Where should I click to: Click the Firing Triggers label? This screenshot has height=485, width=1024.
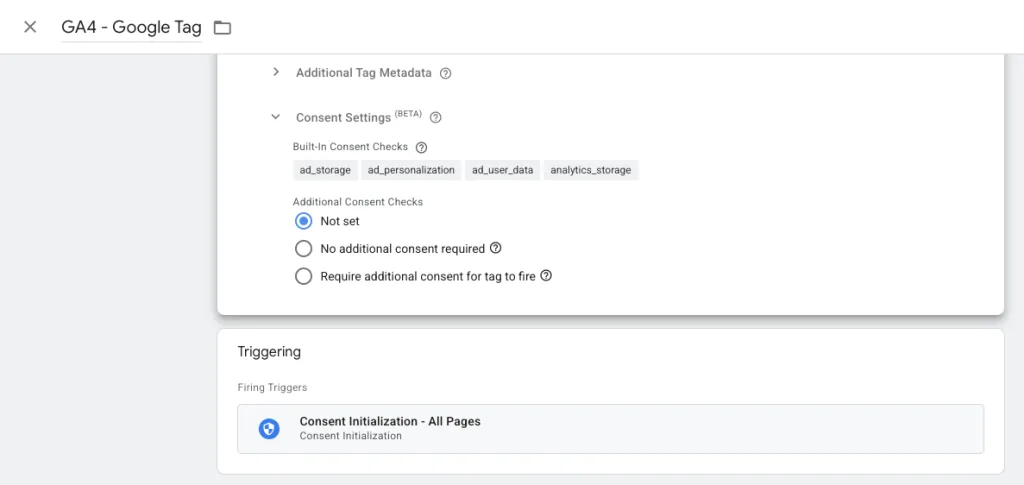272,388
